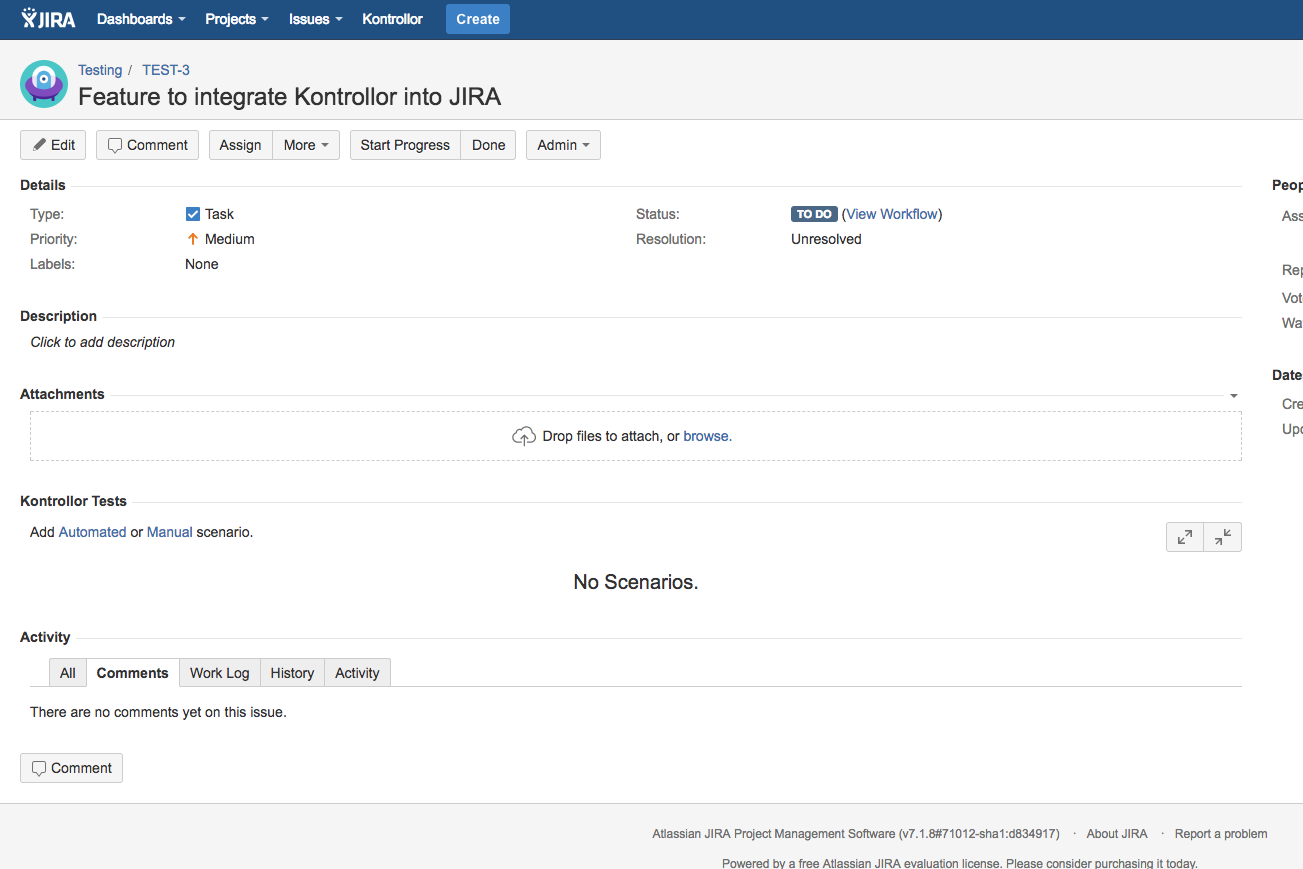Click the Edit button

[53, 145]
